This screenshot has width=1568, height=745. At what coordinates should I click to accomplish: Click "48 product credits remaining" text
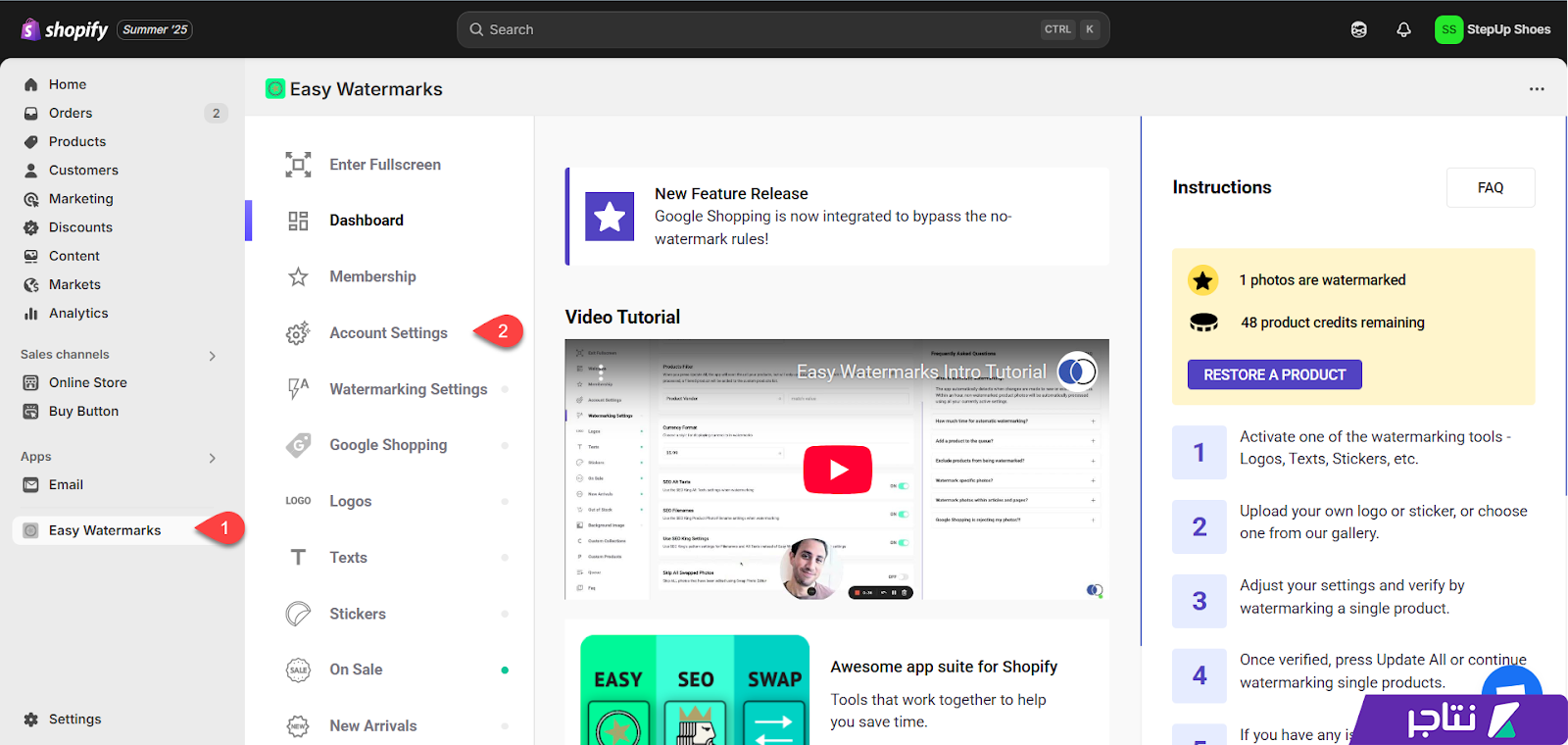tap(1333, 323)
